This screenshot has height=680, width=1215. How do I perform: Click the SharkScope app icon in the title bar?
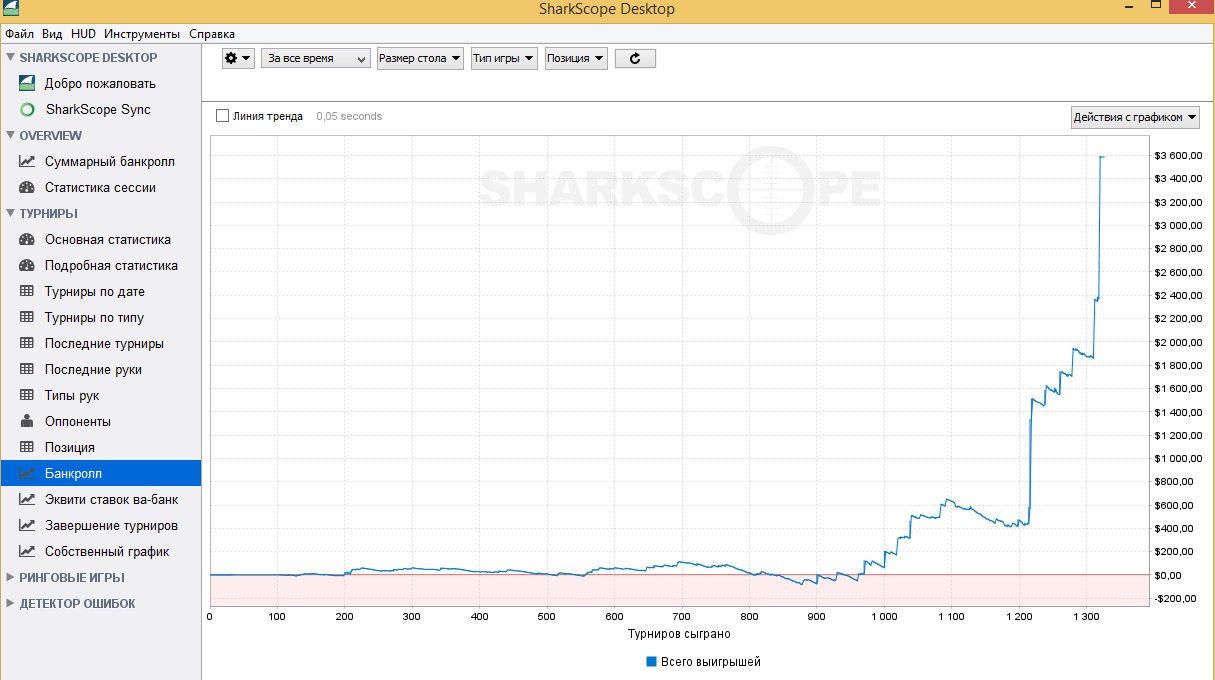(x=9, y=9)
